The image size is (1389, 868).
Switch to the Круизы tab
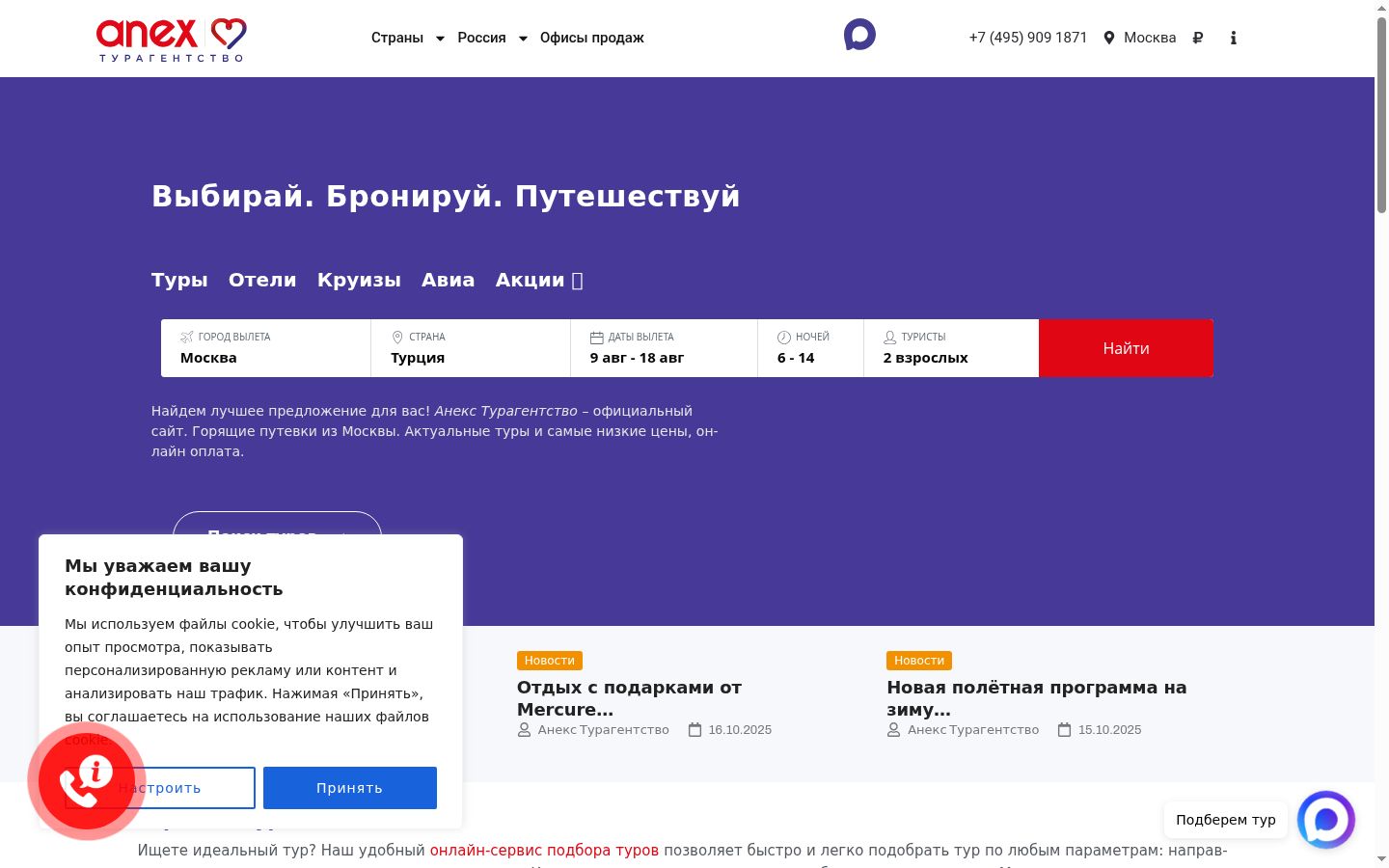pos(359,280)
